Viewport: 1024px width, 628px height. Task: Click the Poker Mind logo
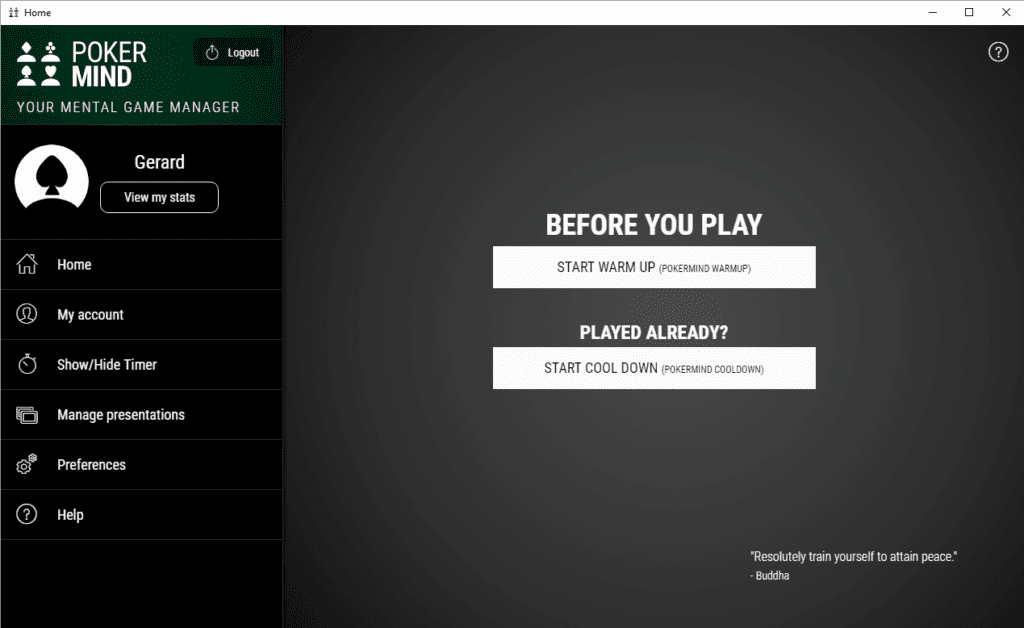(x=82, y=64)
